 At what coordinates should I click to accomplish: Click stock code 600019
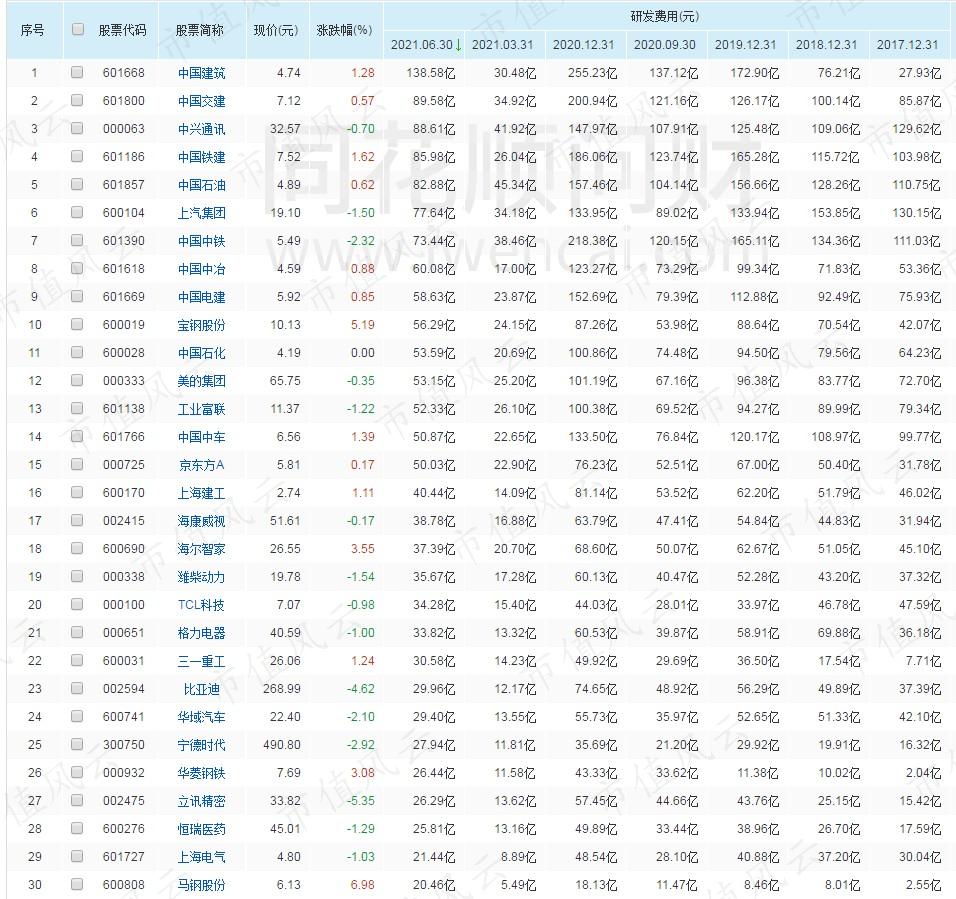pyautogui.click(x=124, y=325)
